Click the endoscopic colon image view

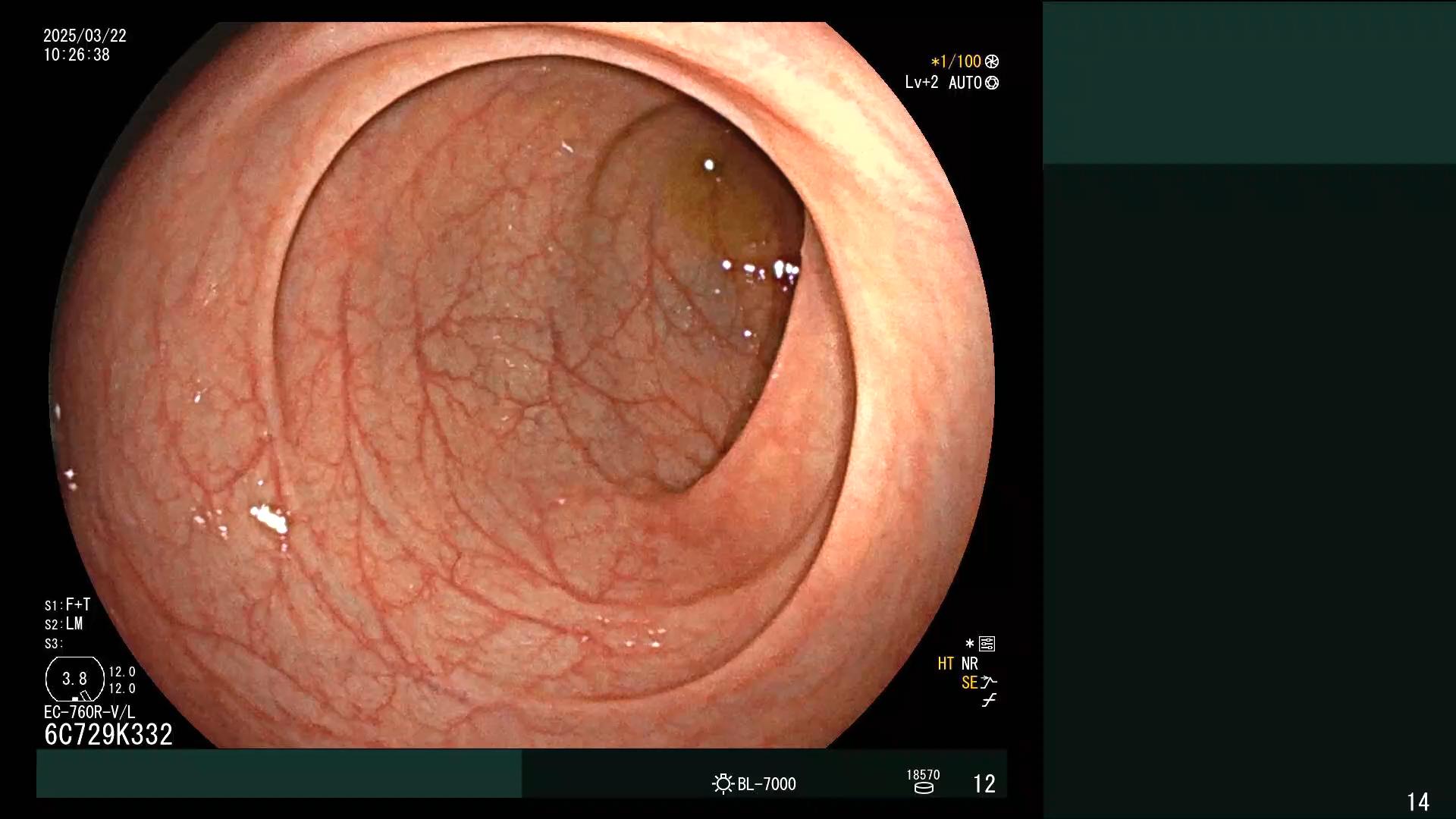(x=522, y=385)
